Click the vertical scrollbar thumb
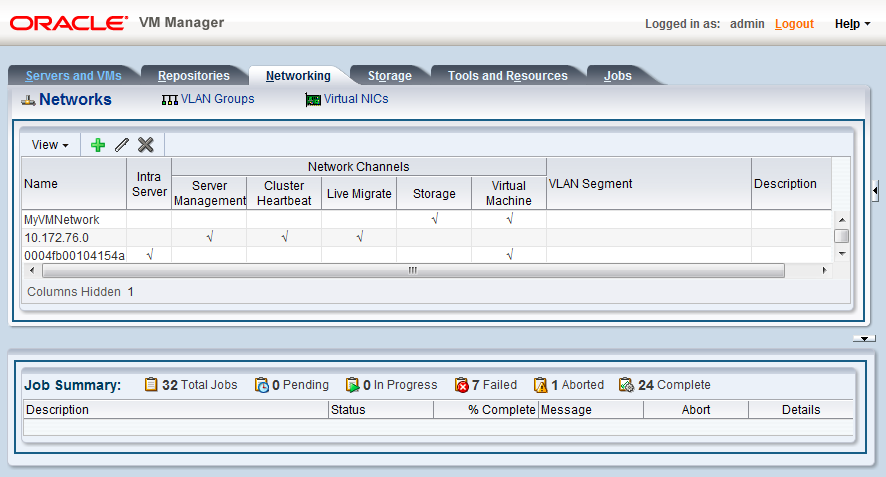 click(x=842, y=236)
